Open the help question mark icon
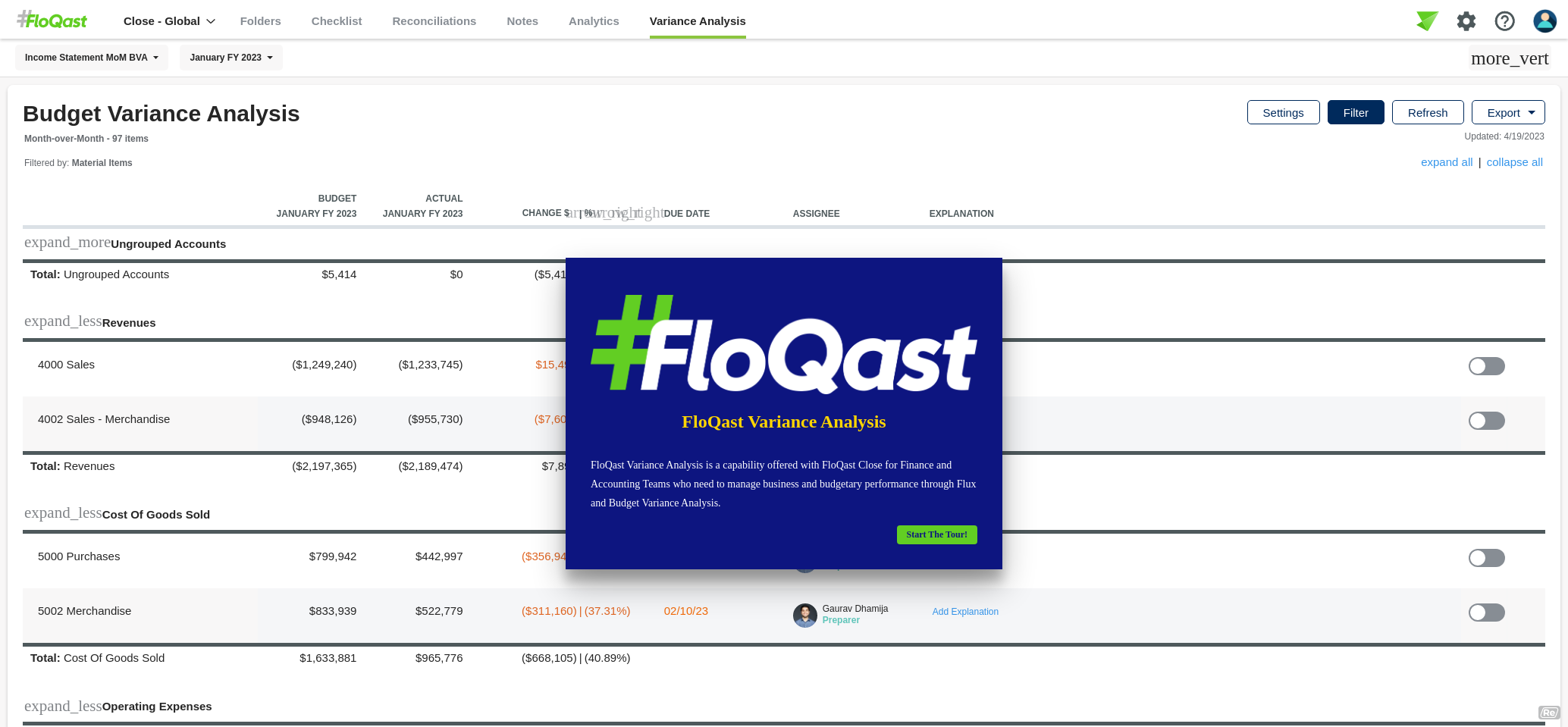This screenshot has height=727, width=1568. (1504, 20)
